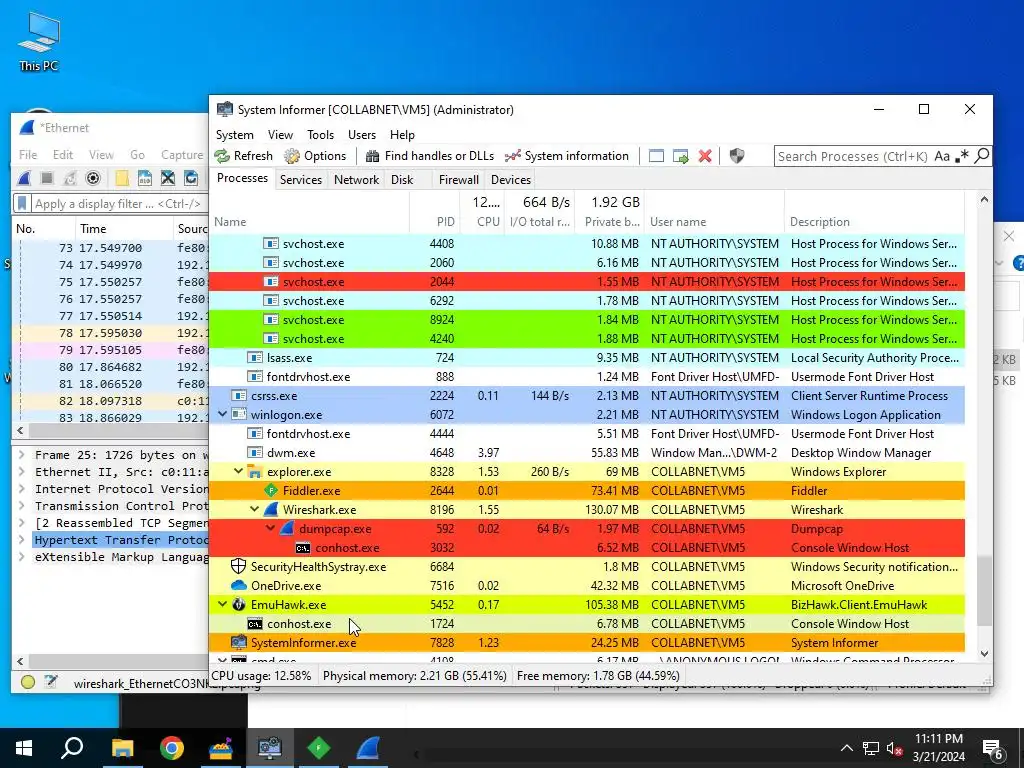Click Wireshark display filter bookmark icon
The height and width of the screenshot is (768, 1024).
pos(22,204)
